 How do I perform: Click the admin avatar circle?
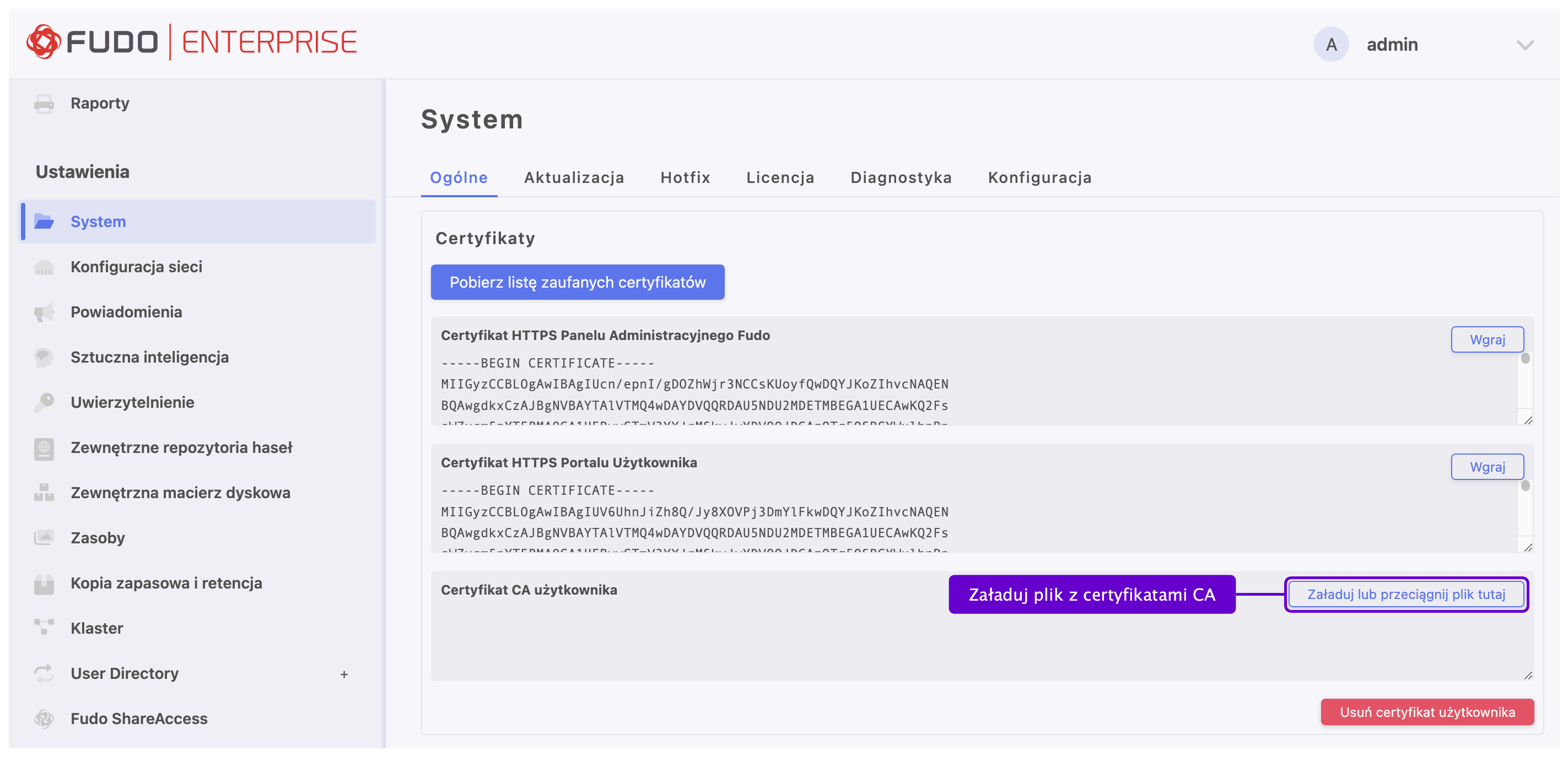[x=1330, y=45]
